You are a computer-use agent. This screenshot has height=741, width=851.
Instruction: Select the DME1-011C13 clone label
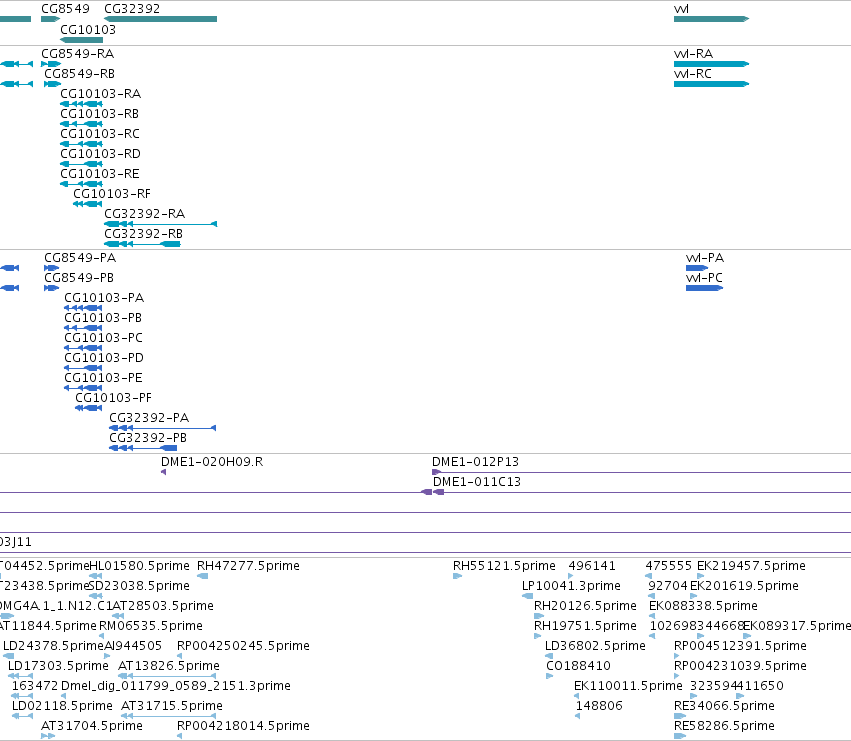click(477, 482)
